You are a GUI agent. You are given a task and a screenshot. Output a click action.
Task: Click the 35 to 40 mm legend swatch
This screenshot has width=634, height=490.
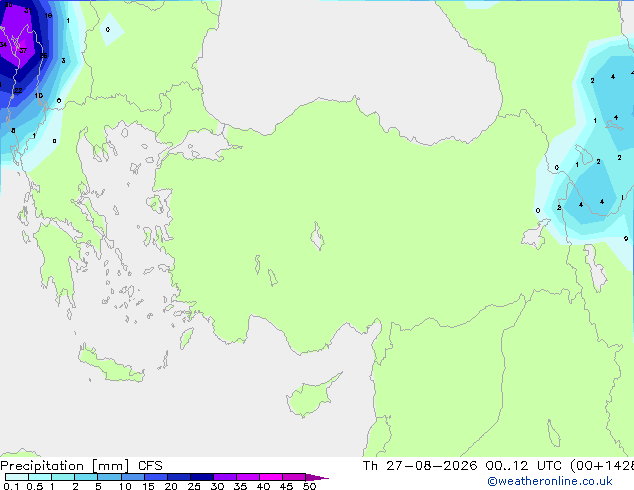tap(248, 477)
